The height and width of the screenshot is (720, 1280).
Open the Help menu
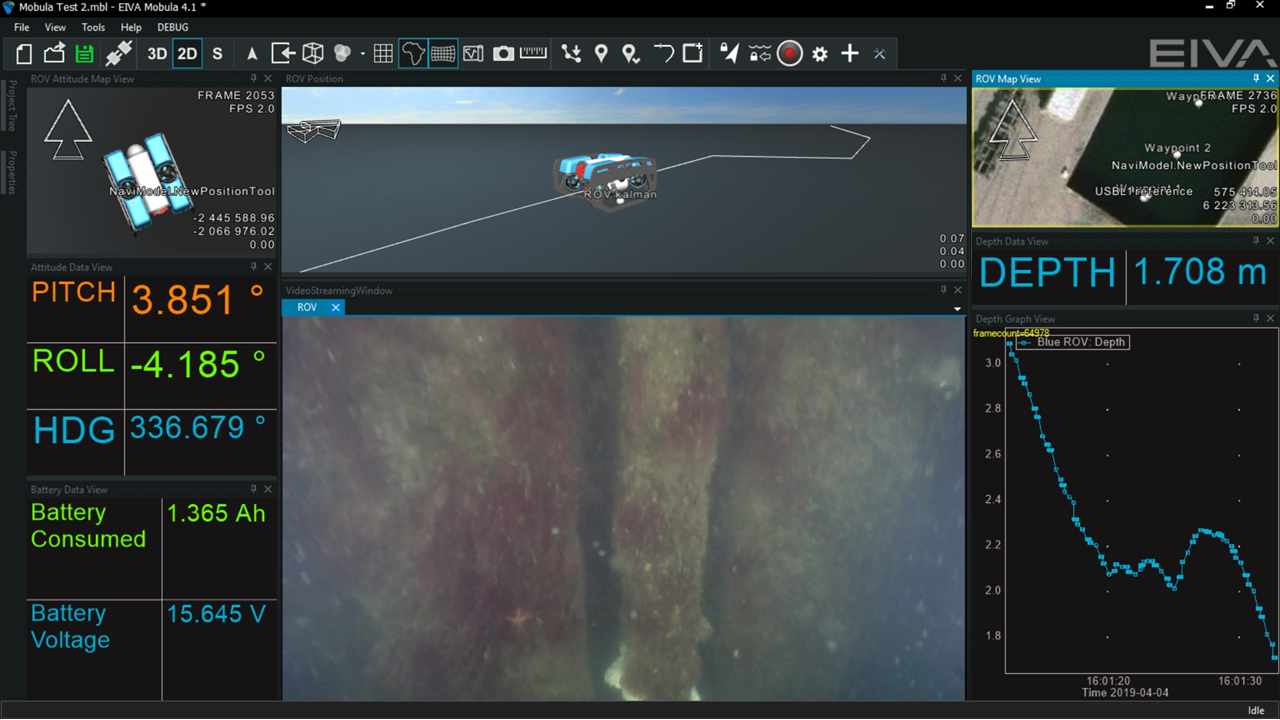tap(131, 28)
